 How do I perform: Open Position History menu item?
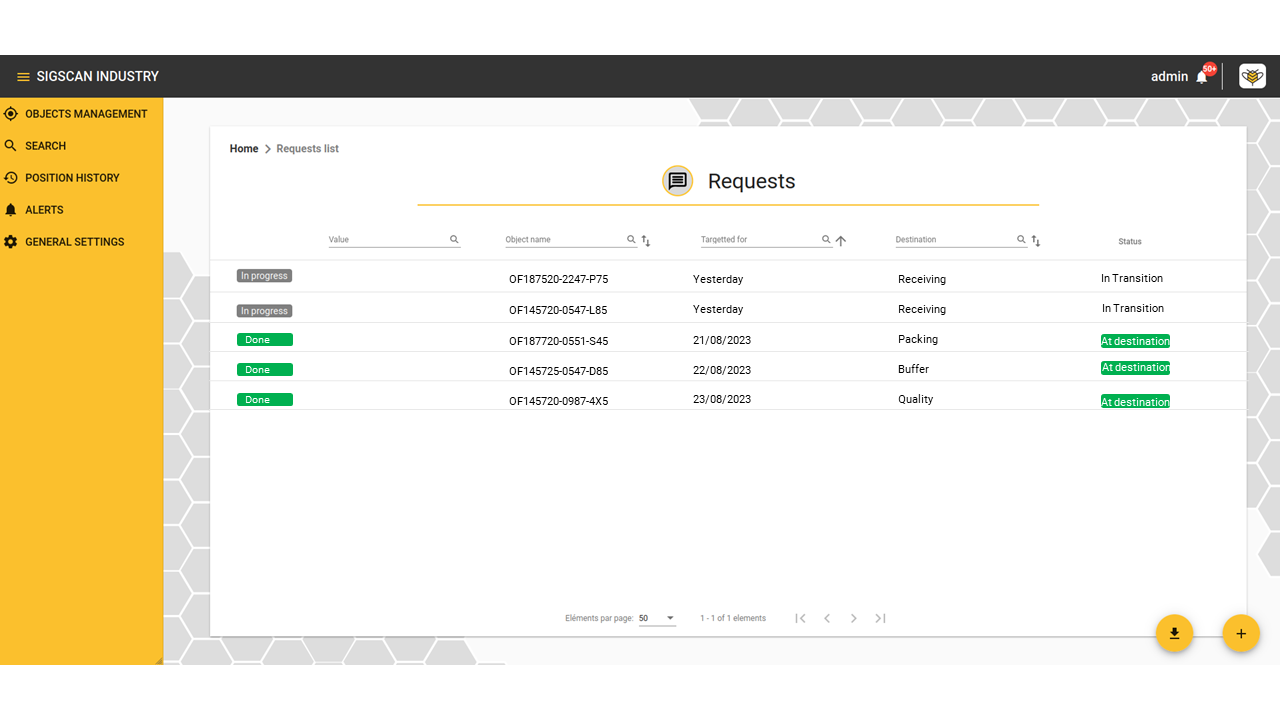72,178
